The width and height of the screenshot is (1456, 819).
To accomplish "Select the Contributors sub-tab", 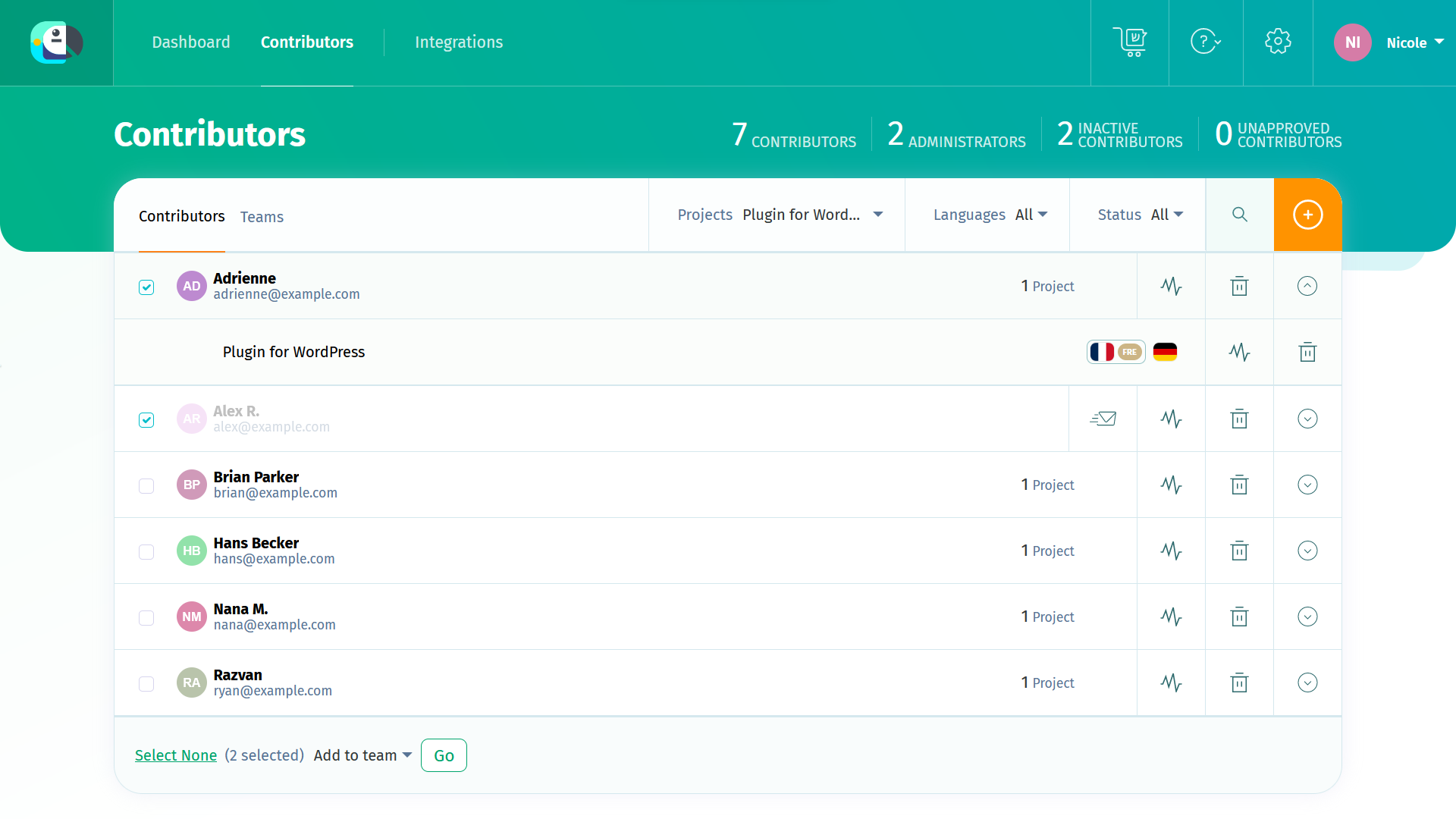I will coord(182,216).
